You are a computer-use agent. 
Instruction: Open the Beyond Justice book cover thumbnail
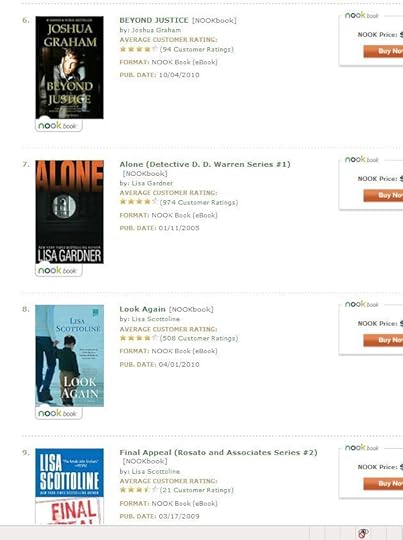click(x=70, y=68)
